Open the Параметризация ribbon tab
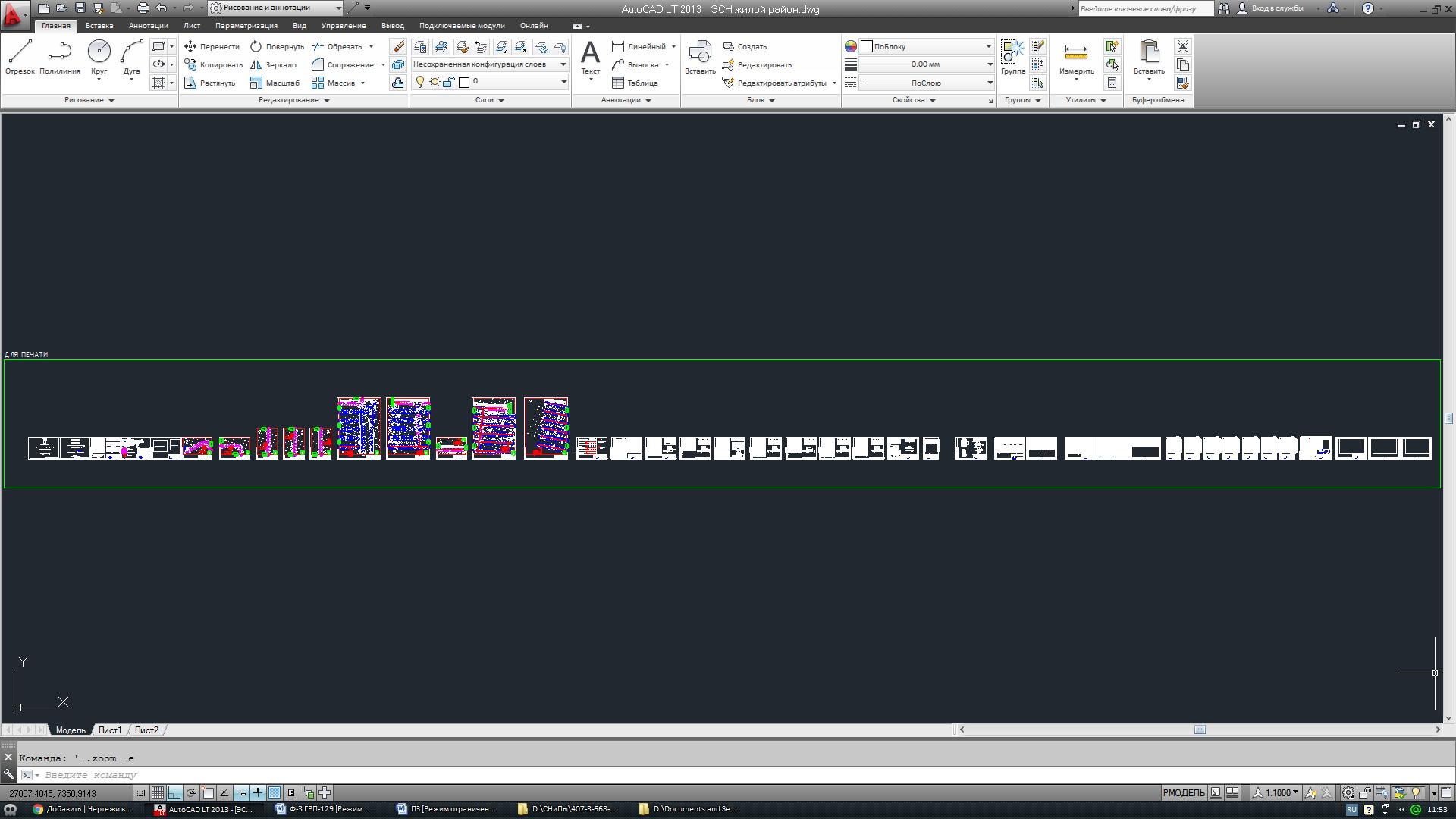1456x819 pixels. [x=246, y=25]
